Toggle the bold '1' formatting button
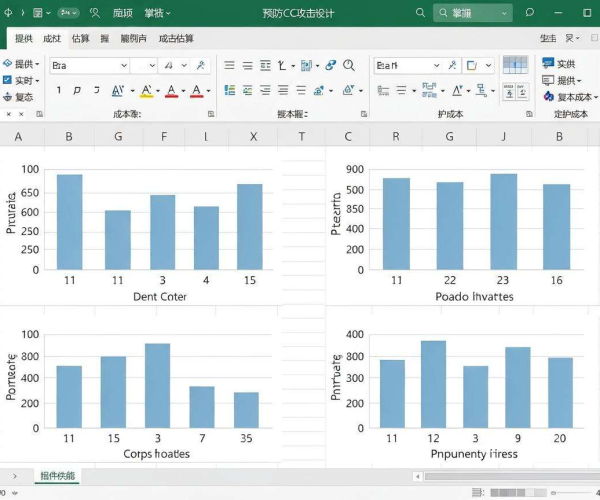600x500 pixels. (59, 90)
